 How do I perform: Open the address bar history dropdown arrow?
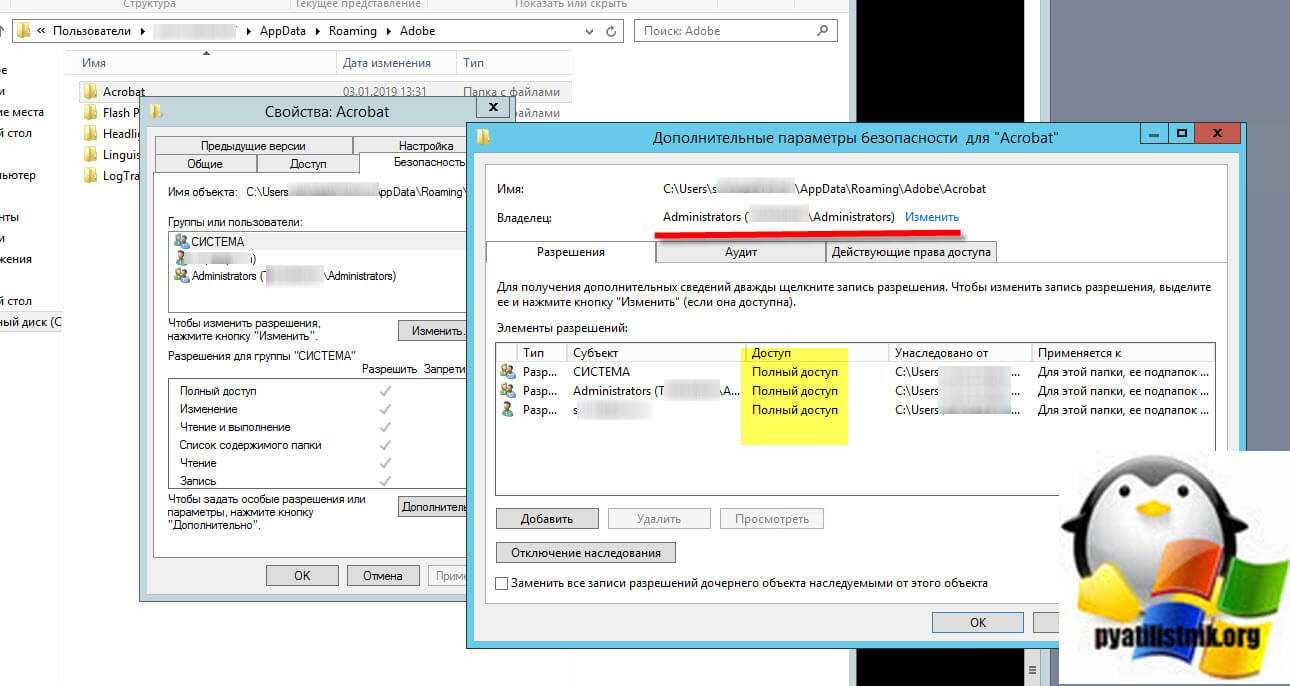coord(589,31)
